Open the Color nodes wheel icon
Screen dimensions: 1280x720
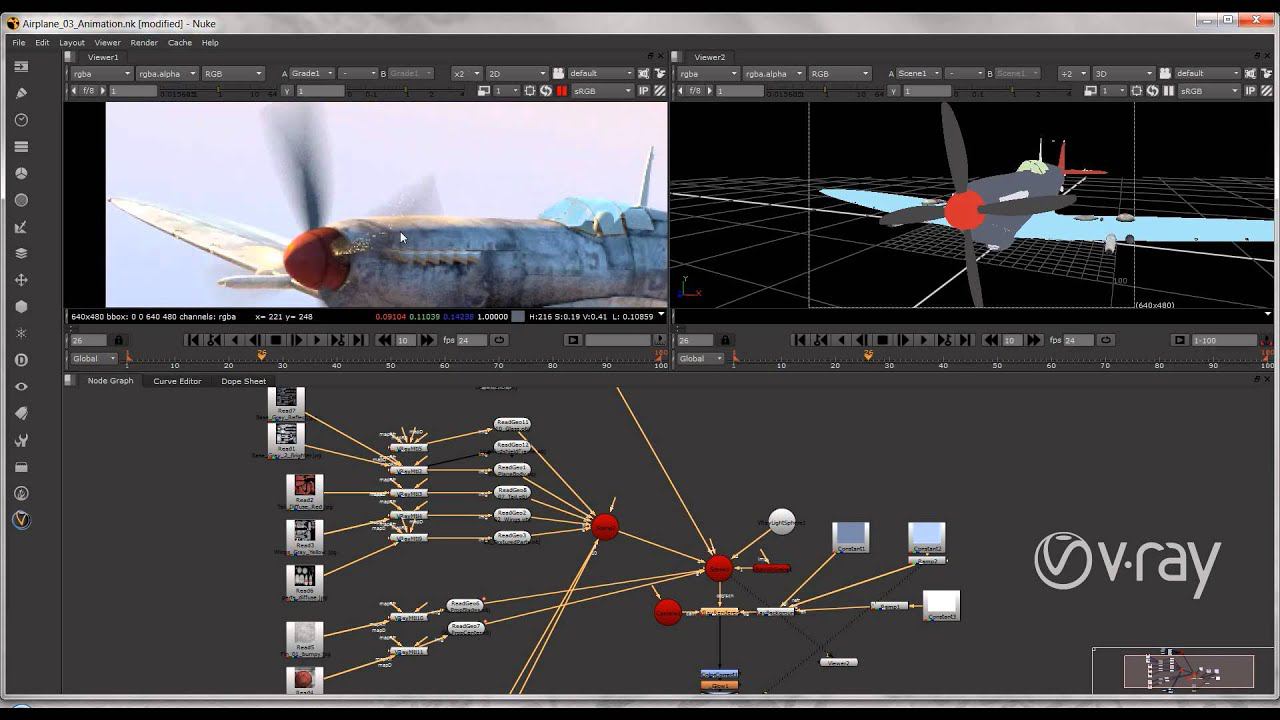pyautogui.click(x=21, y=173)
